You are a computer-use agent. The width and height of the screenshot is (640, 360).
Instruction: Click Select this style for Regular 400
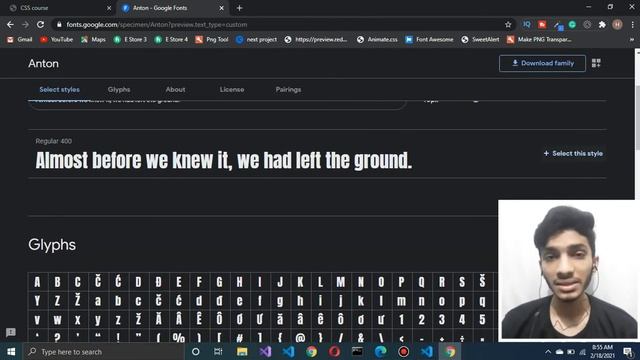pos(573,153)
